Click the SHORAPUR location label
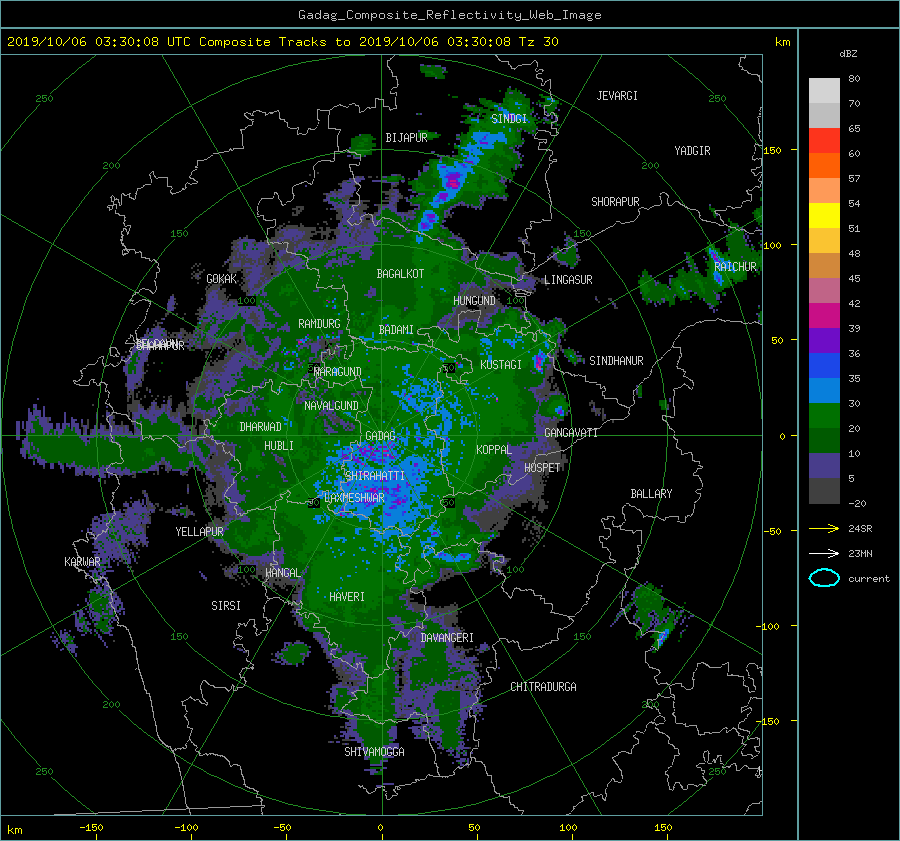This screenshot has width=900, height=841. [615, 202]
